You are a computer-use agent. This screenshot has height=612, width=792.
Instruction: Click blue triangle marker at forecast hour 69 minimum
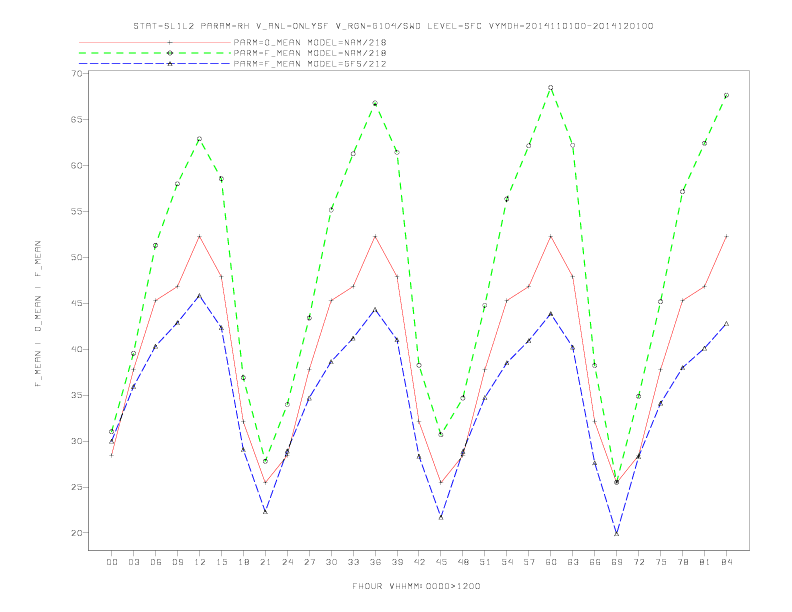coord(617,533)
